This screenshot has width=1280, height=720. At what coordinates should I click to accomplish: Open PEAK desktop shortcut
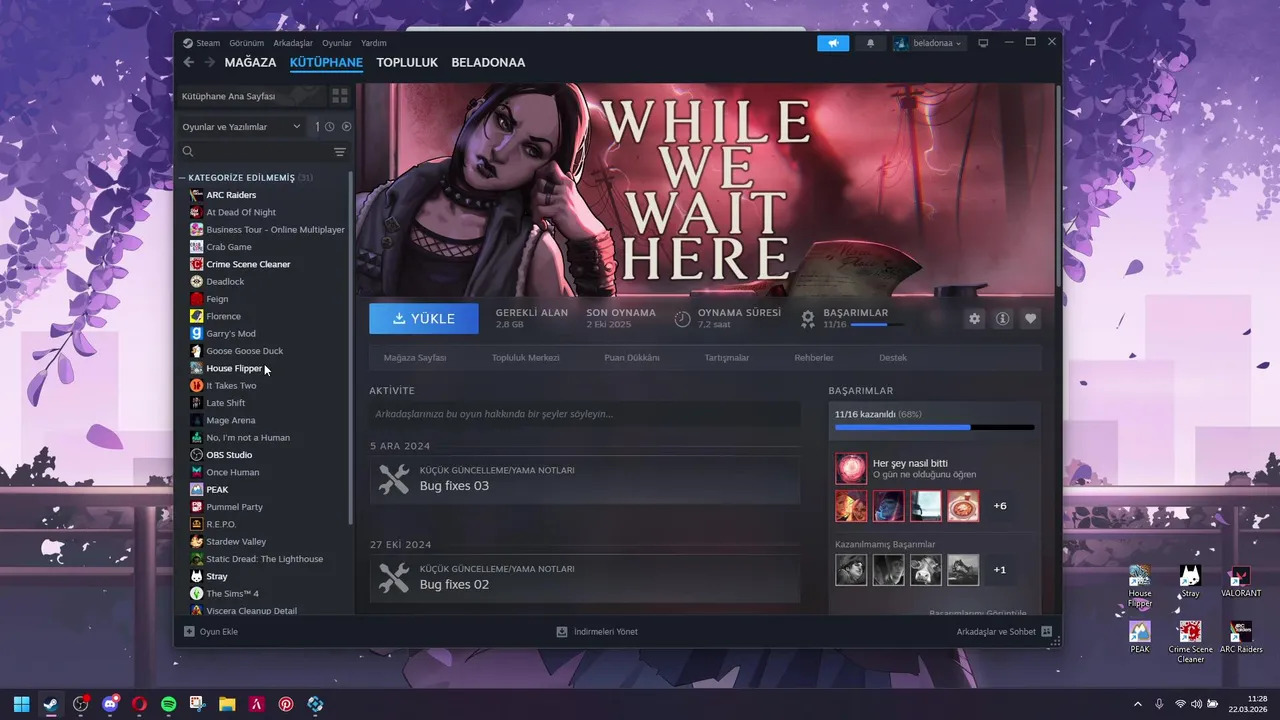[x=1140, y=637]
